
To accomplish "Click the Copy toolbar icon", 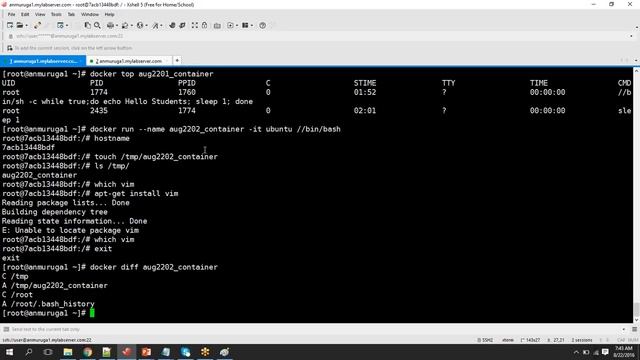I will click(x=87, y=25).
